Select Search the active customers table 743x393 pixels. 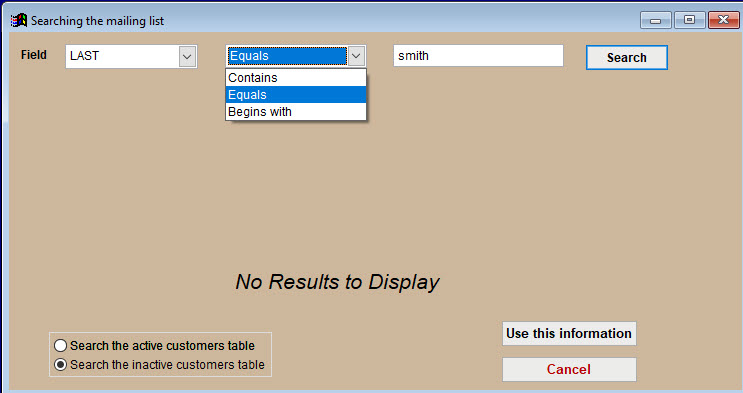[x=154, y=346]
